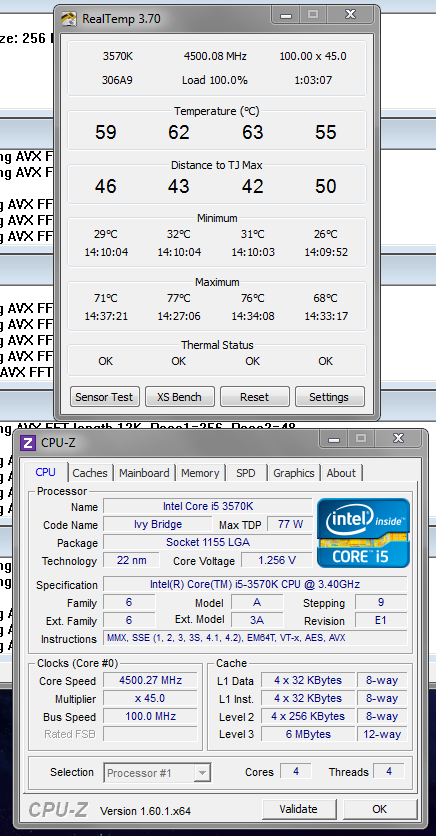
Task: Click the CPU-Z title bar Z icon
Action: coord(28,443)
